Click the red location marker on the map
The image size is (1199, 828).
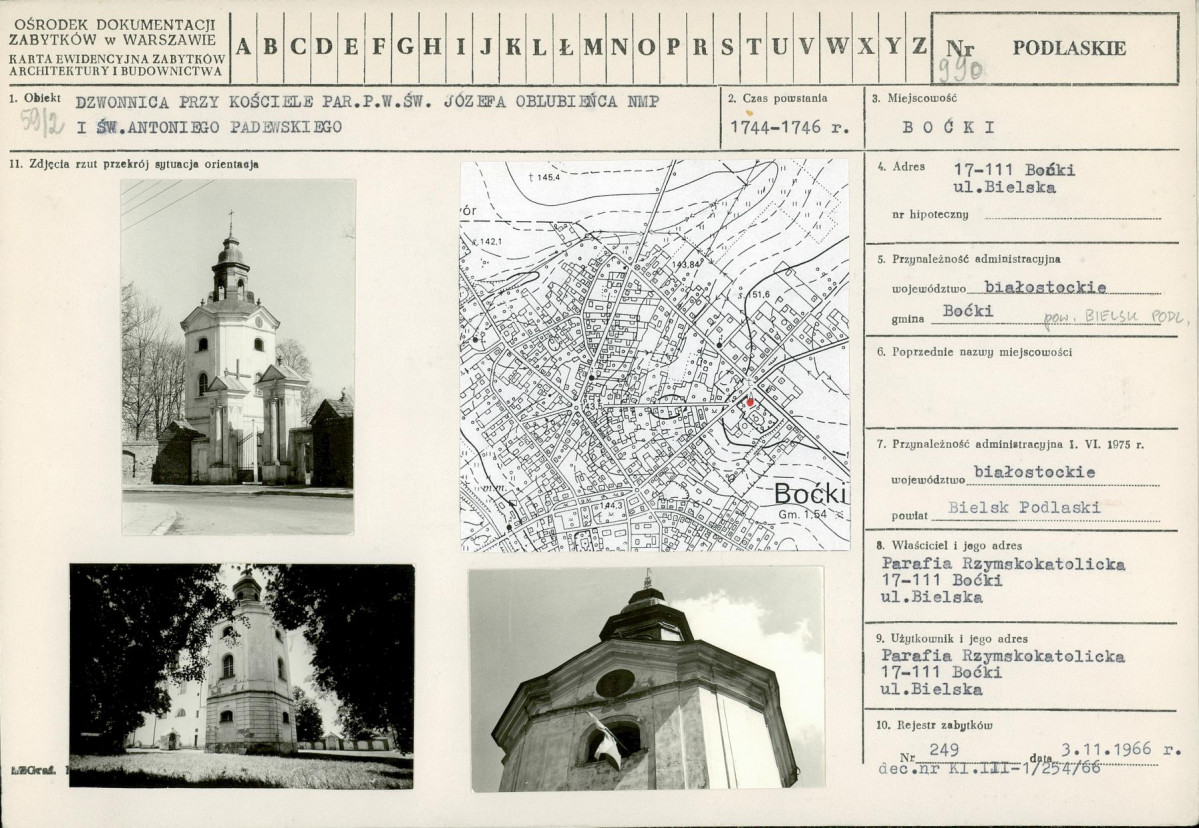(751, 401)
